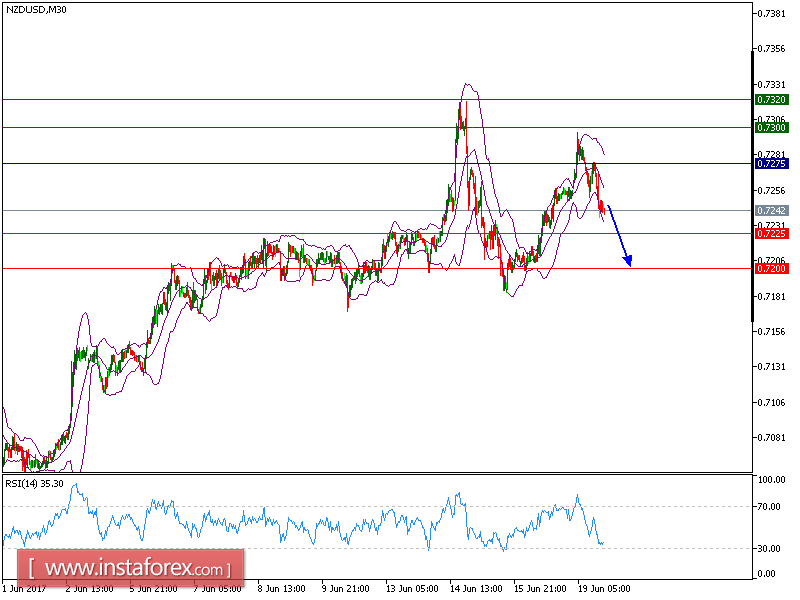Click the 7 Jun 05:00 time label
Image resolution: width=800 pixels, height=600 pixels.
click(217, 589)
